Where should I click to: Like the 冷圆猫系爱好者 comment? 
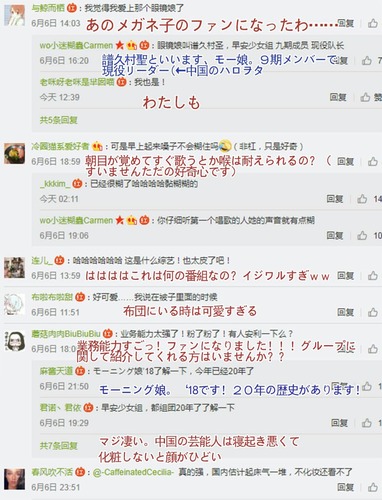click(373, 162)
